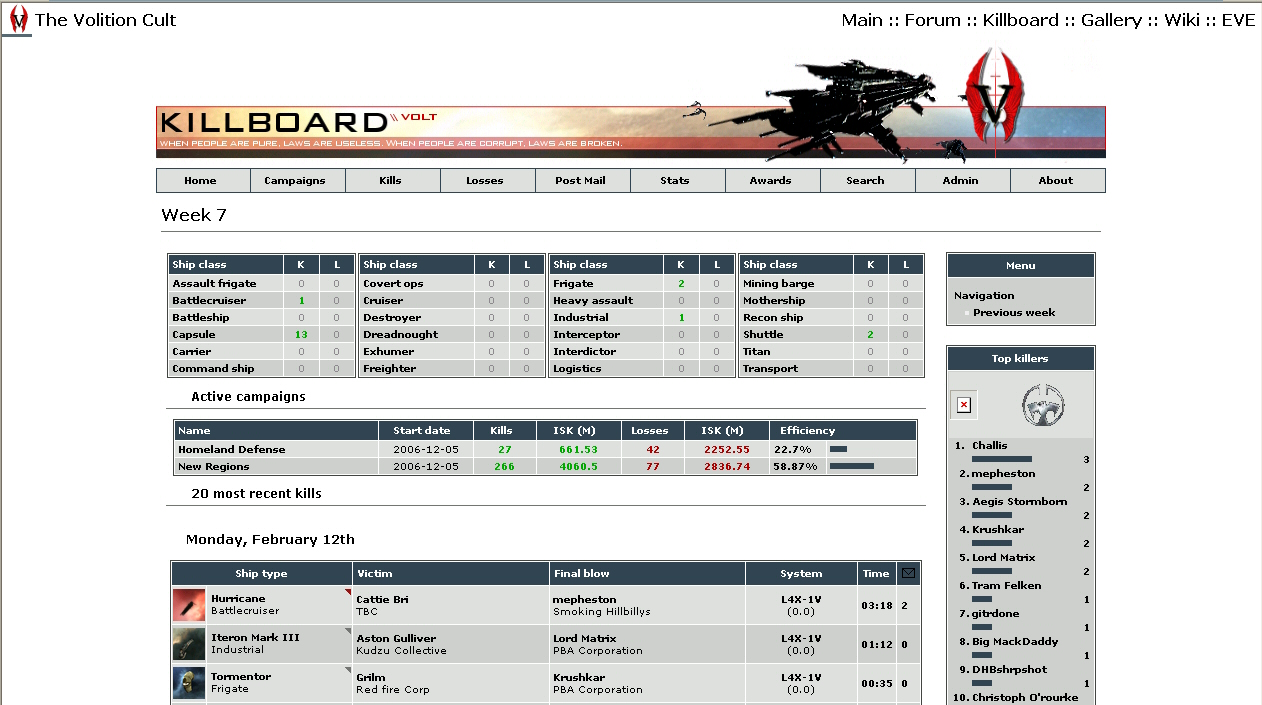Open the Home tab
Screen dimensions: 1262x705
pos(203,181)
